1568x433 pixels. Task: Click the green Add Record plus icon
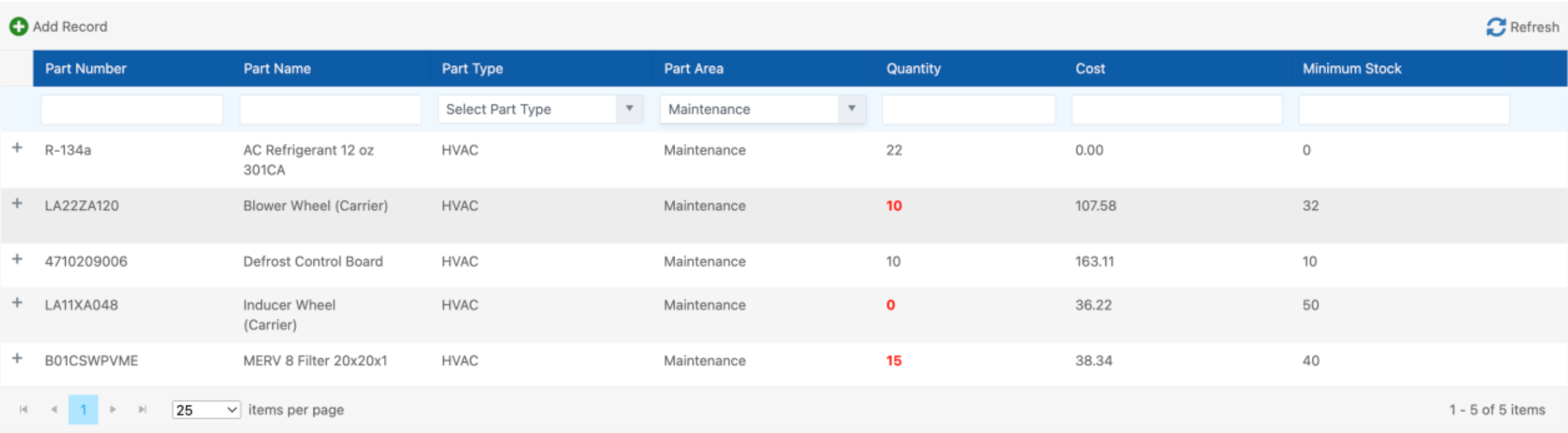pyautogui.click(x=18, y=27)
